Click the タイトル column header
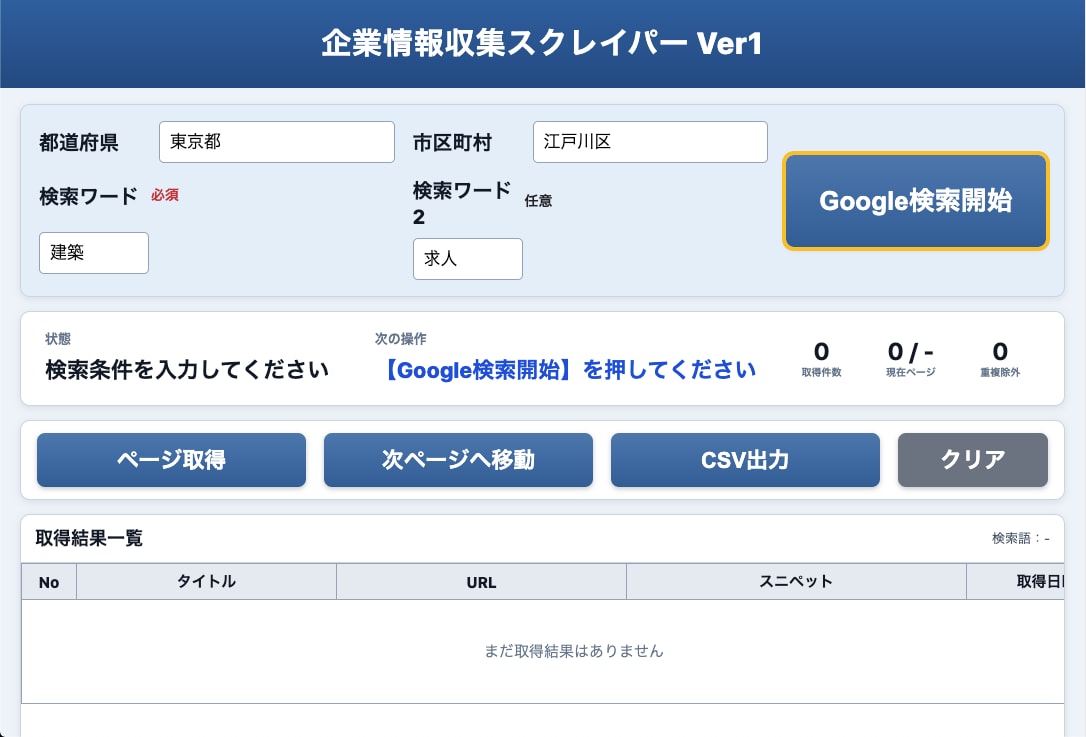Viewport: 1086px width, 737px height. click(x=206, y=582)
